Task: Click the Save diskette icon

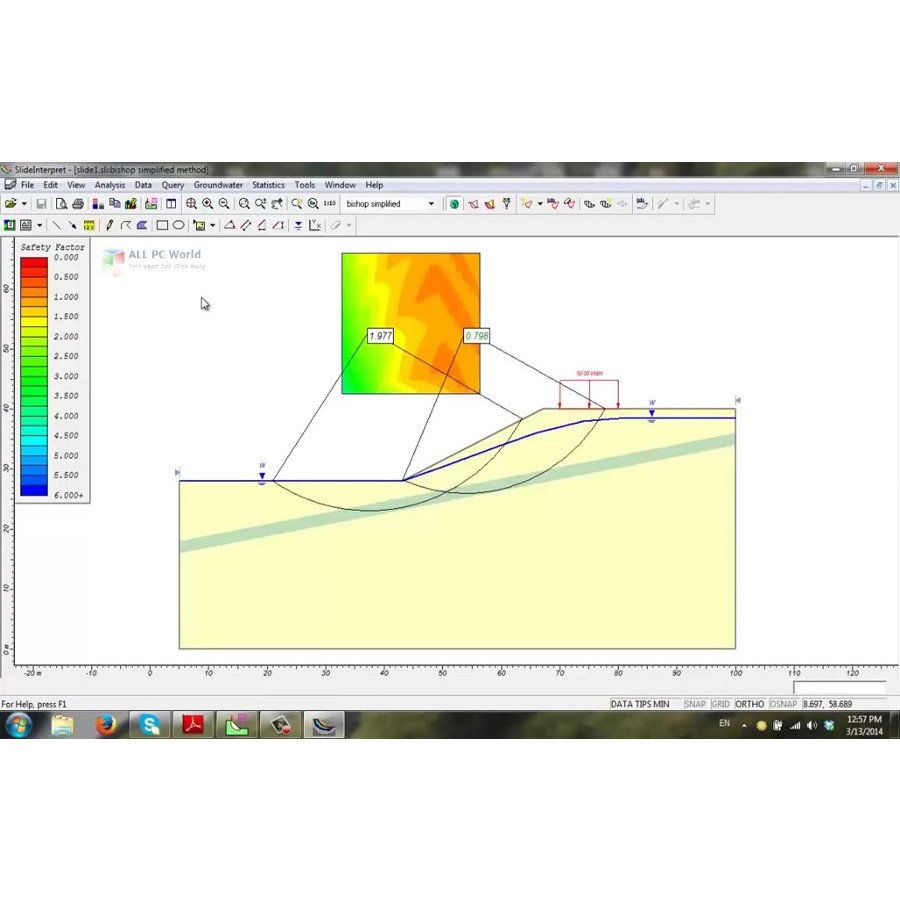Action: point(41,204)
